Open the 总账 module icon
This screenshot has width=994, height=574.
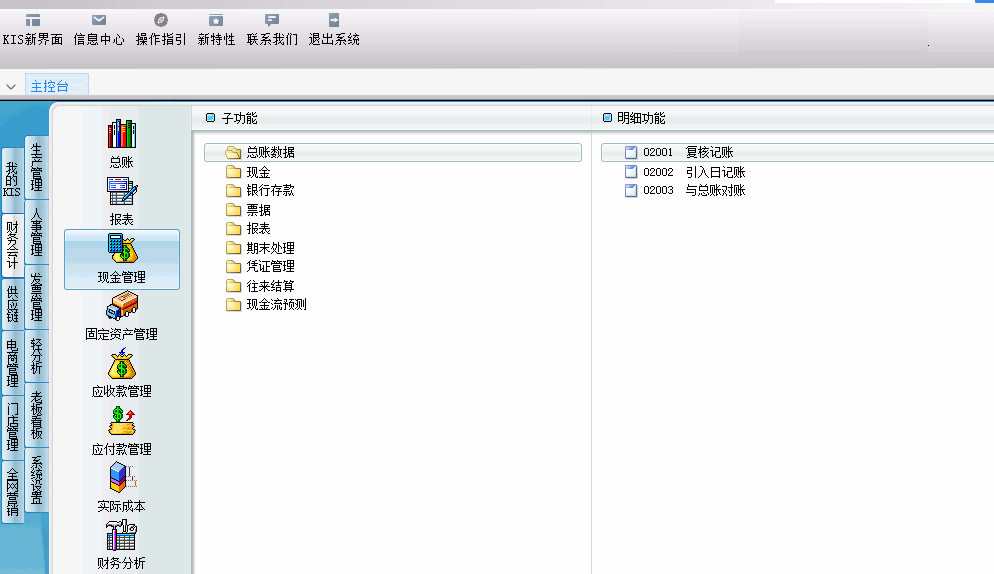coord(121,134)
